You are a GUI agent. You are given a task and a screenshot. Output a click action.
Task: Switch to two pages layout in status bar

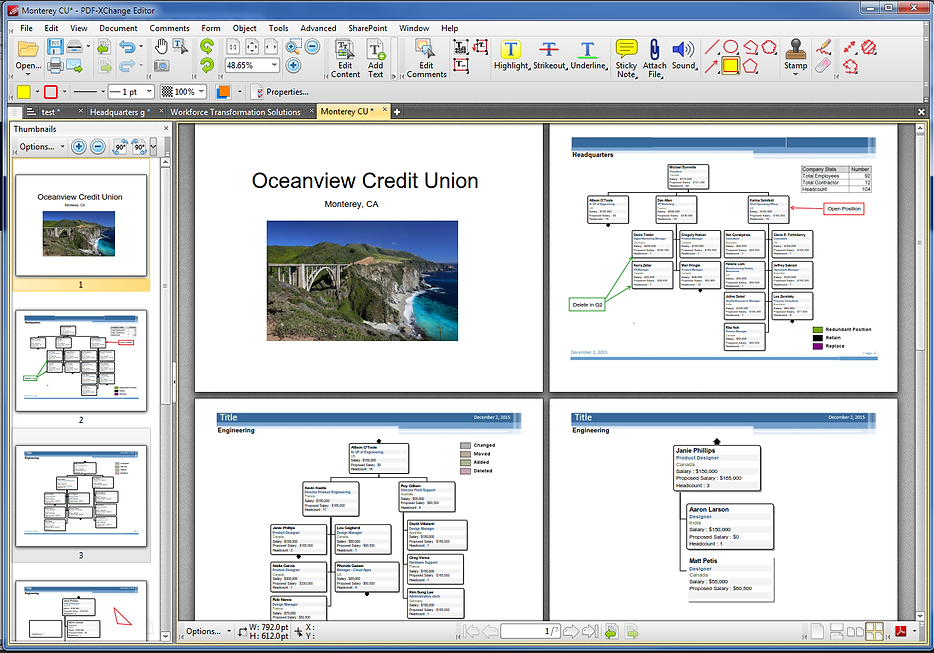click(855, 632)
